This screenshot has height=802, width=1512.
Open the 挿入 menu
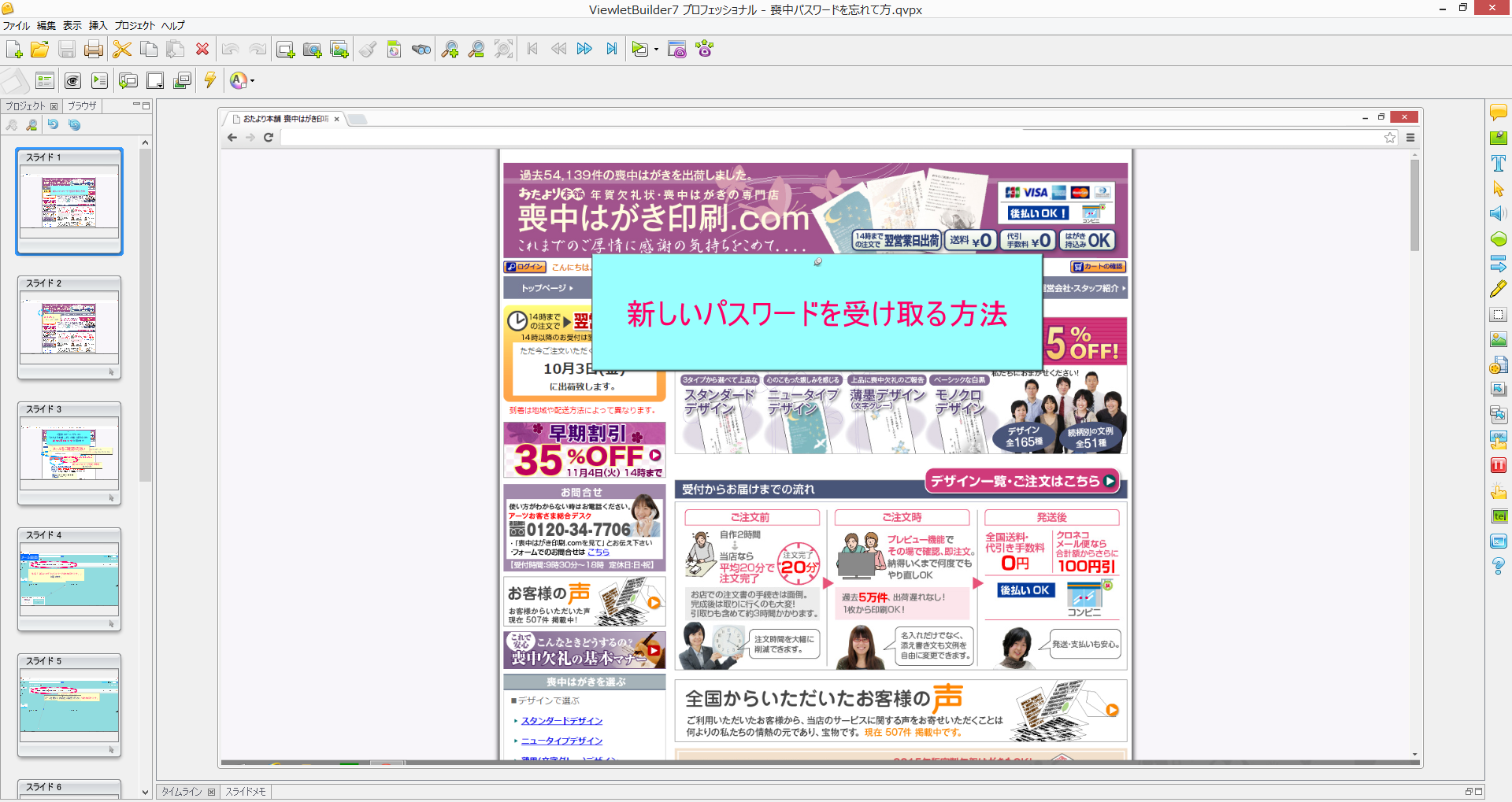(x=98, y=25)
